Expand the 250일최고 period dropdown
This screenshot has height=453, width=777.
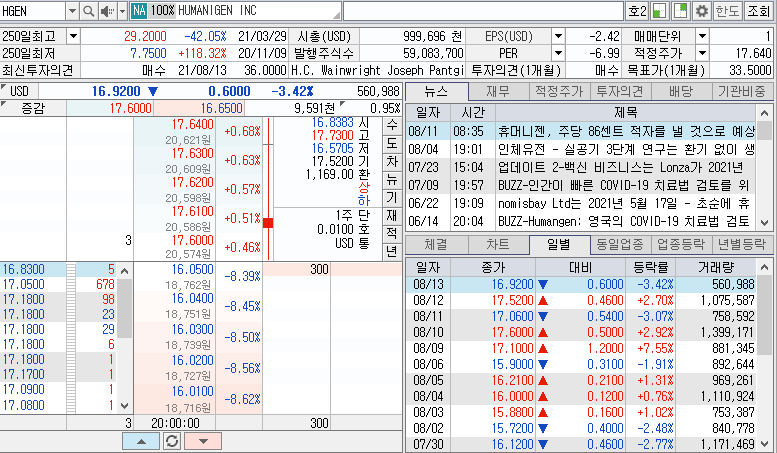(x=73, y=36)
